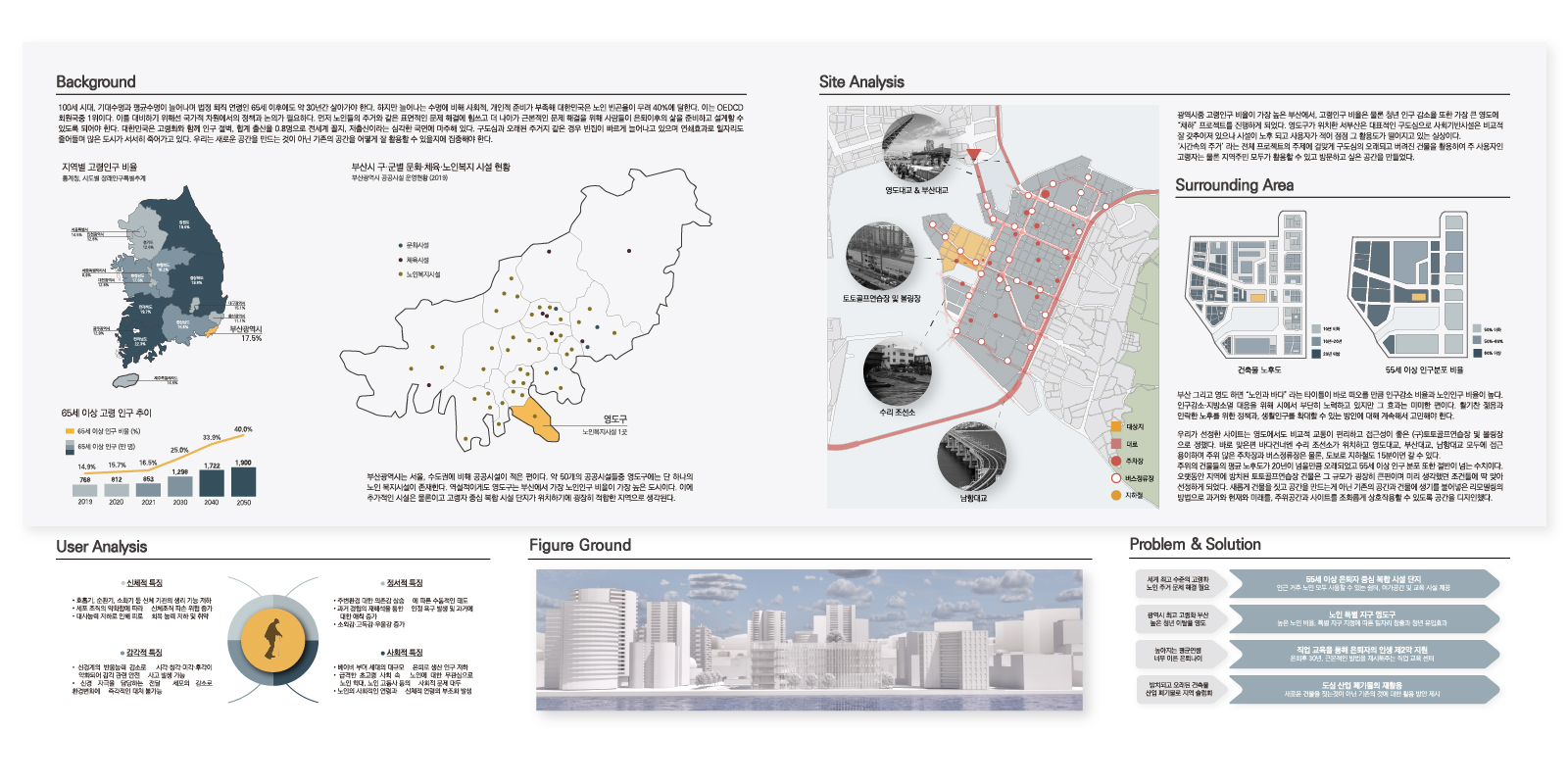
Task: Select the 수리 조선소 circular photo
Action: (x=897, y=374)
